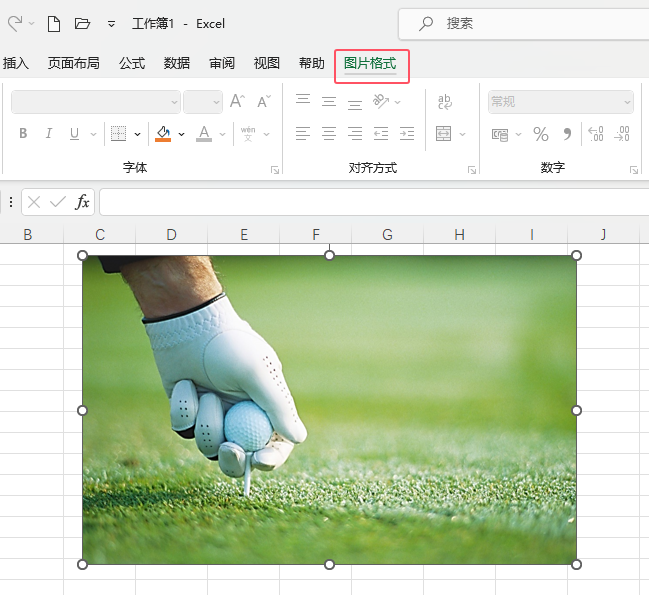Click Middle Align icon
Image resolution: width=649 pixels, height=595 pixels.
pos(329,101)
